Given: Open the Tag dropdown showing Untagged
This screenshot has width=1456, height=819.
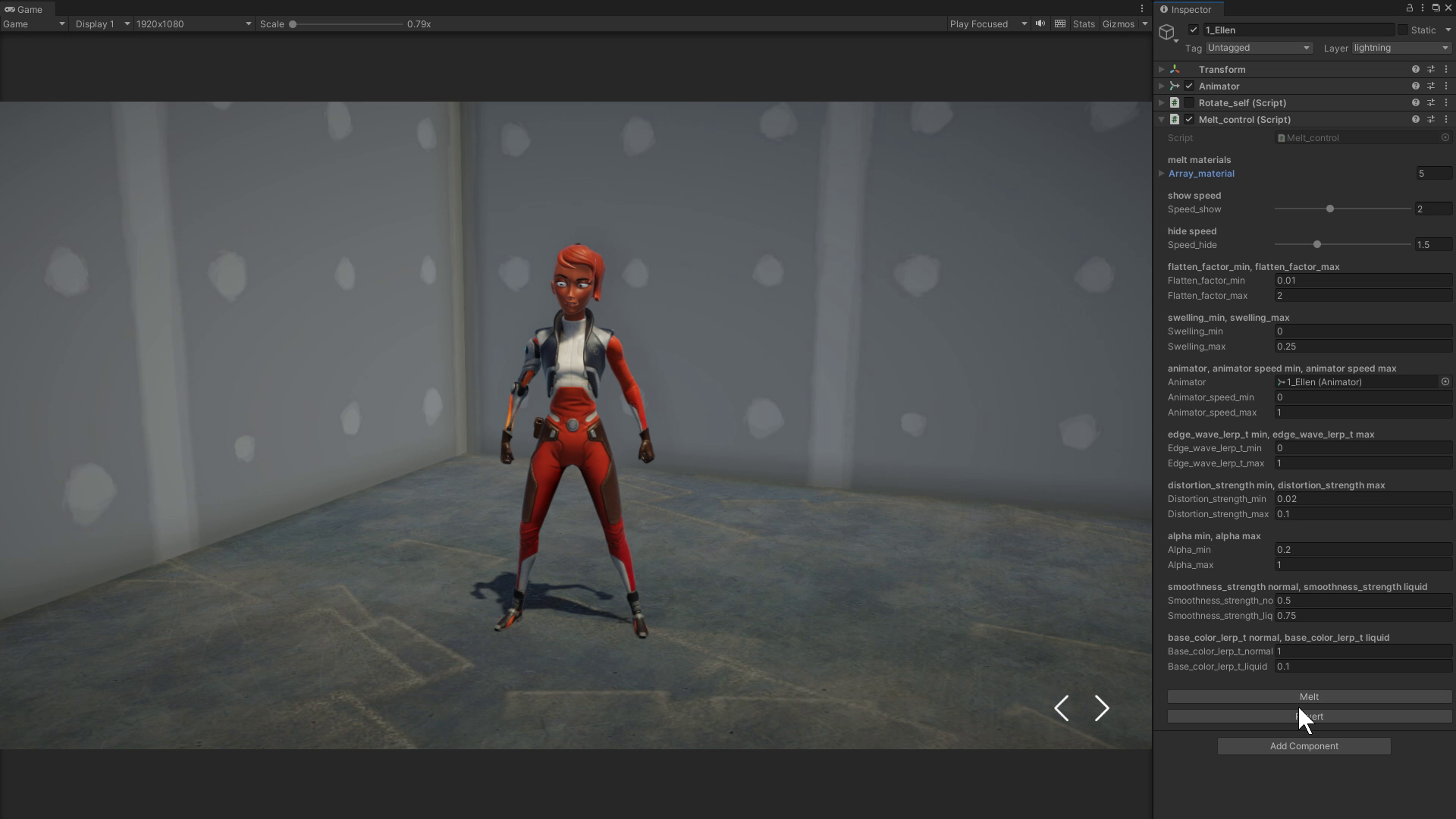Looking at the screenshot, I should pos(1259,48).
